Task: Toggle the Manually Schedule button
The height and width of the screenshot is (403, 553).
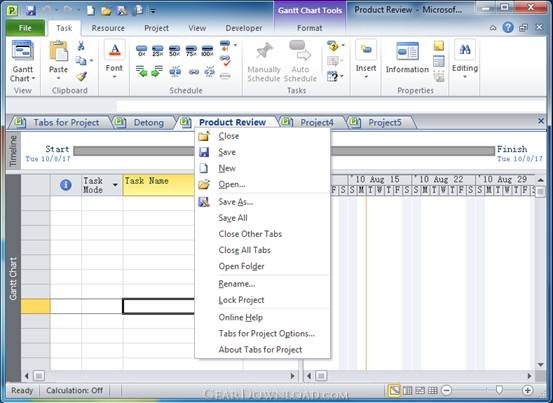Action: pos(264,62)
